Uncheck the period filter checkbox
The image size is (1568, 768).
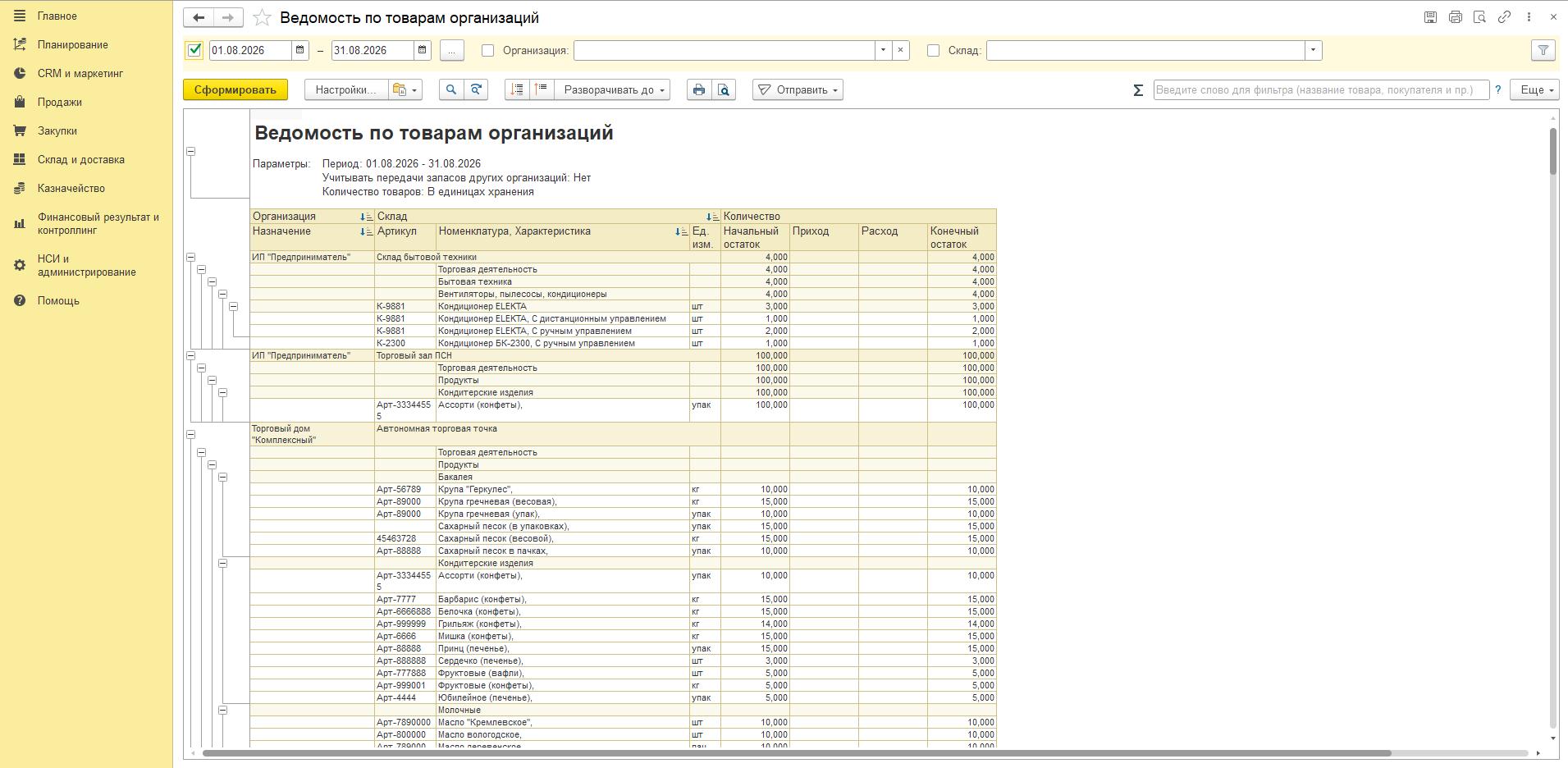point(194,50)
